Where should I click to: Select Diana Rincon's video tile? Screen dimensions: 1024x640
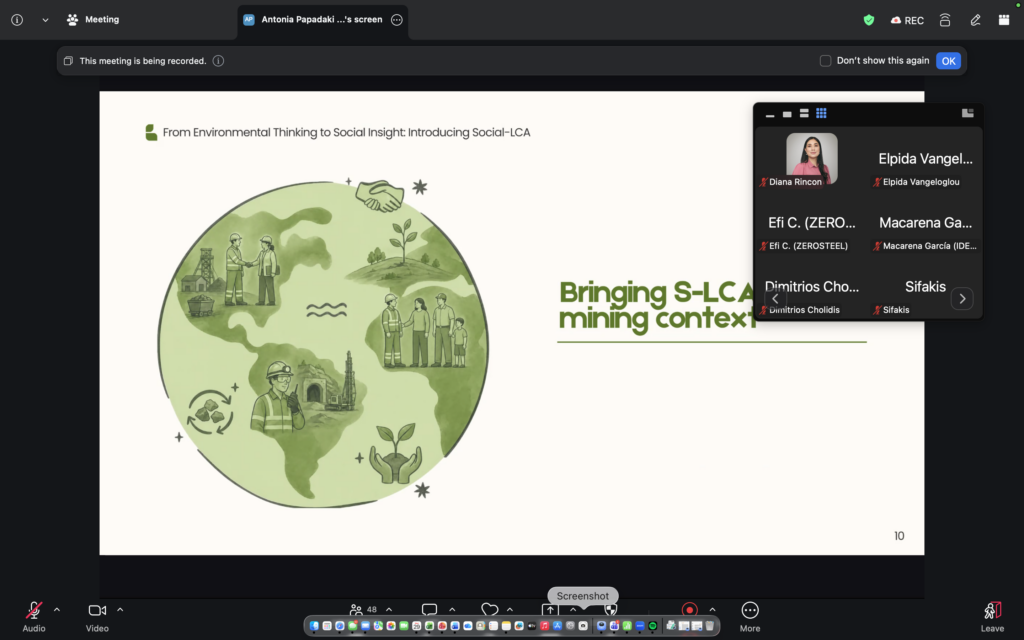pos(812,159)
